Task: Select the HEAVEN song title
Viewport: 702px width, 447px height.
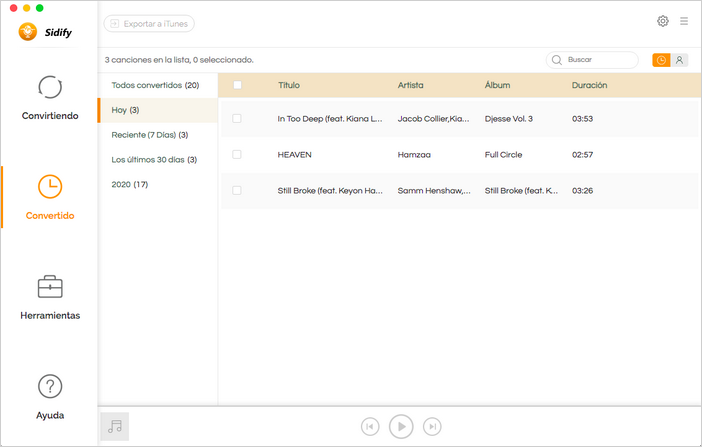Action: click(x=295, y=155)
